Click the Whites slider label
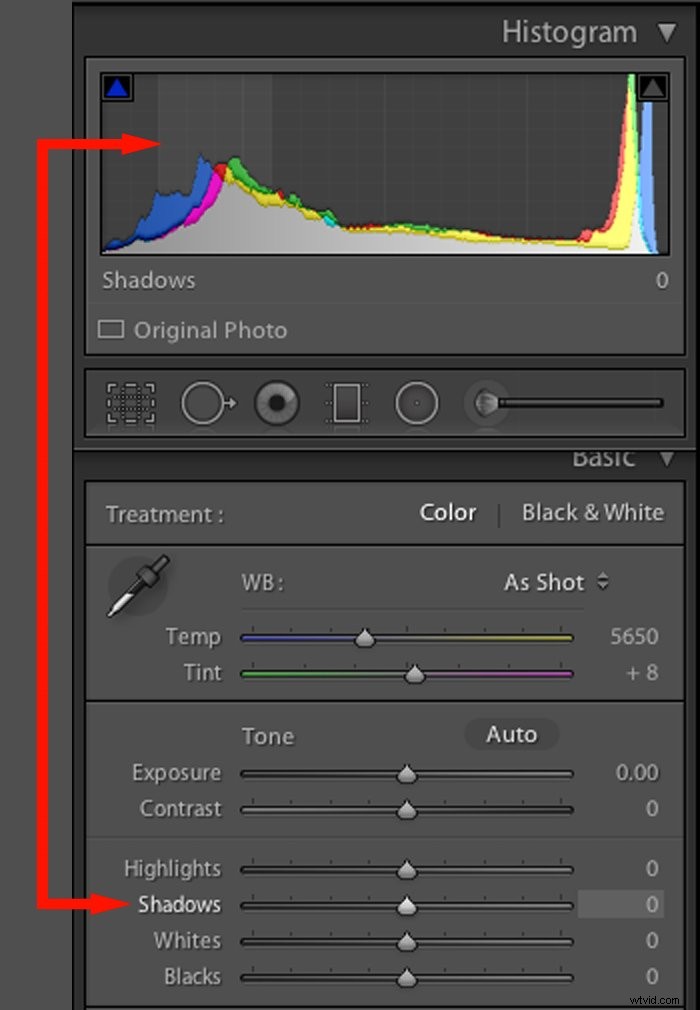The height and width of the screenshot is (1010, 700). [x=187, y=940]
